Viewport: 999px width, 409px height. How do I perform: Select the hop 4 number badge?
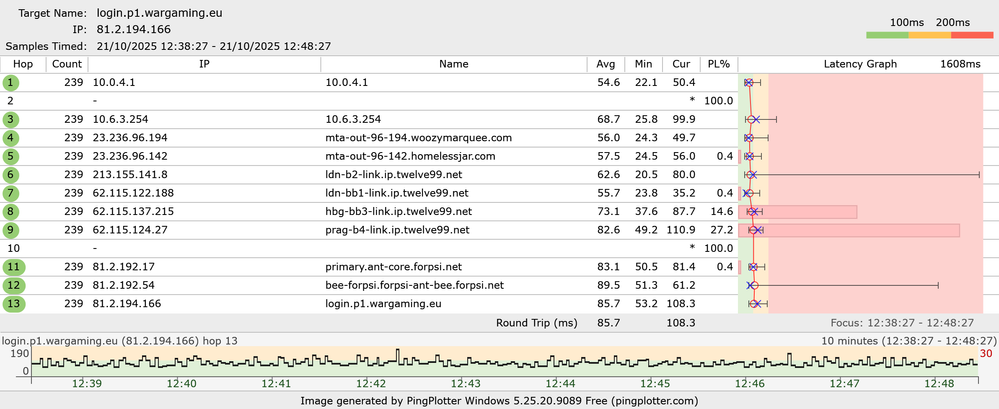click(x=11, y=138)
